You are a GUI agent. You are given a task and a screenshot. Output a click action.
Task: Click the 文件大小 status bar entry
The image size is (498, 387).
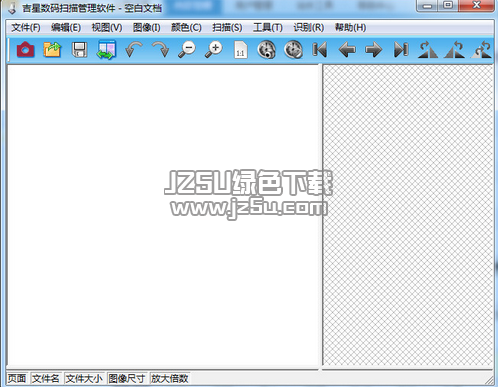click(x=84, y=378)
